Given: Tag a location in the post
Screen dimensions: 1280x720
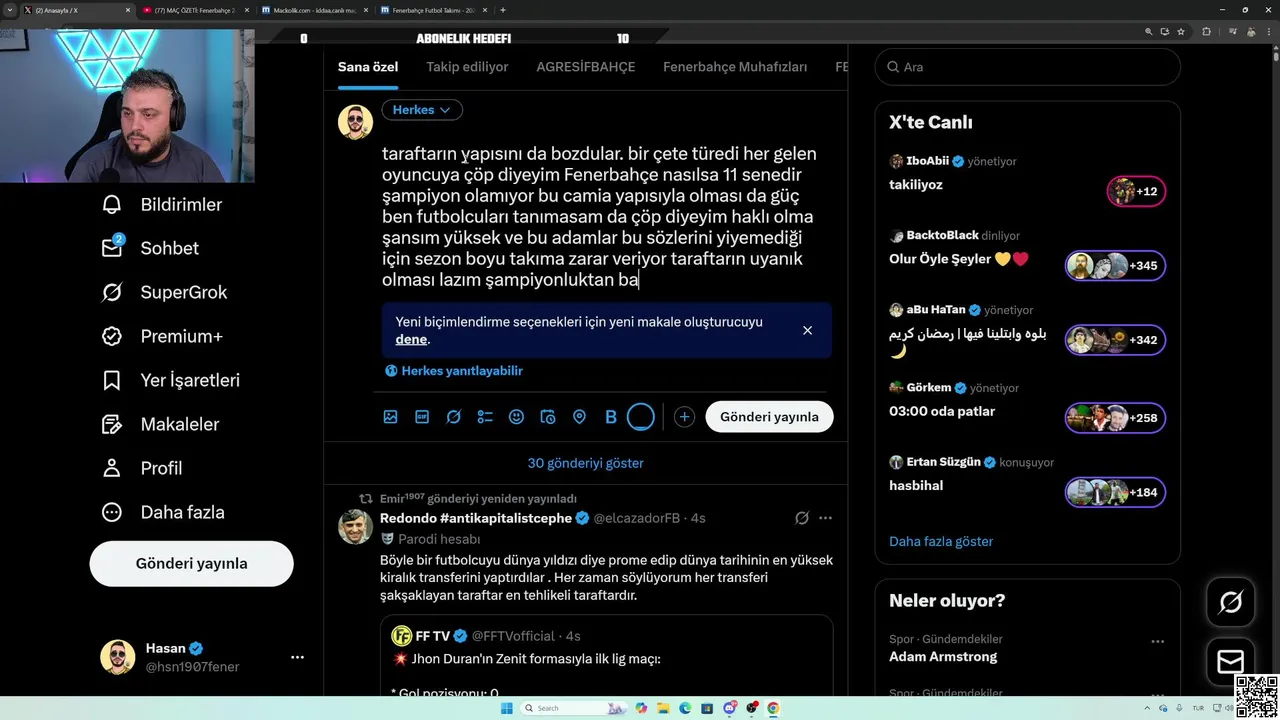Looking at the screenshot, I should tap(579, 417).
